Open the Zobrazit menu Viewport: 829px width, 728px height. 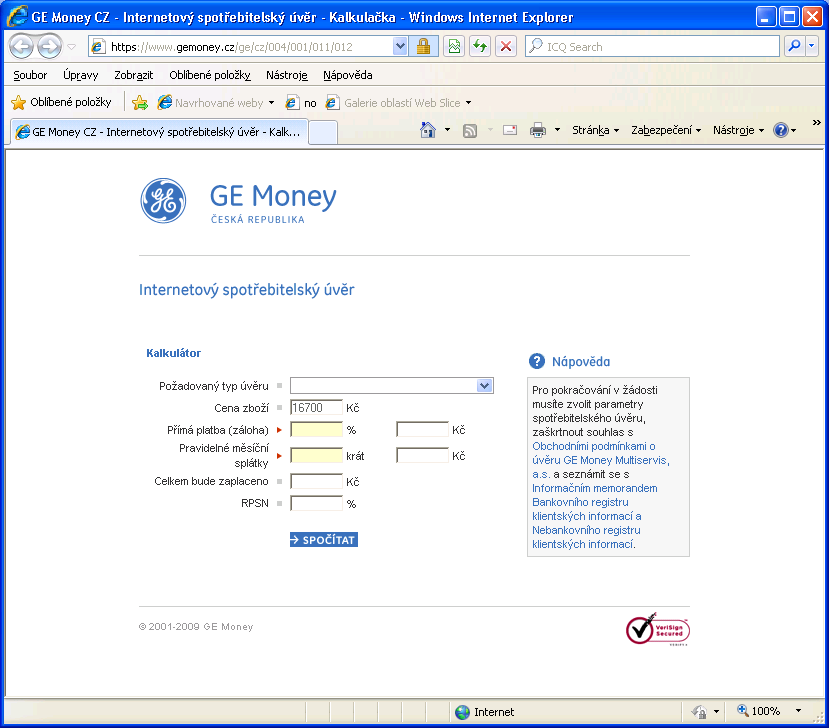coord(134,75)
